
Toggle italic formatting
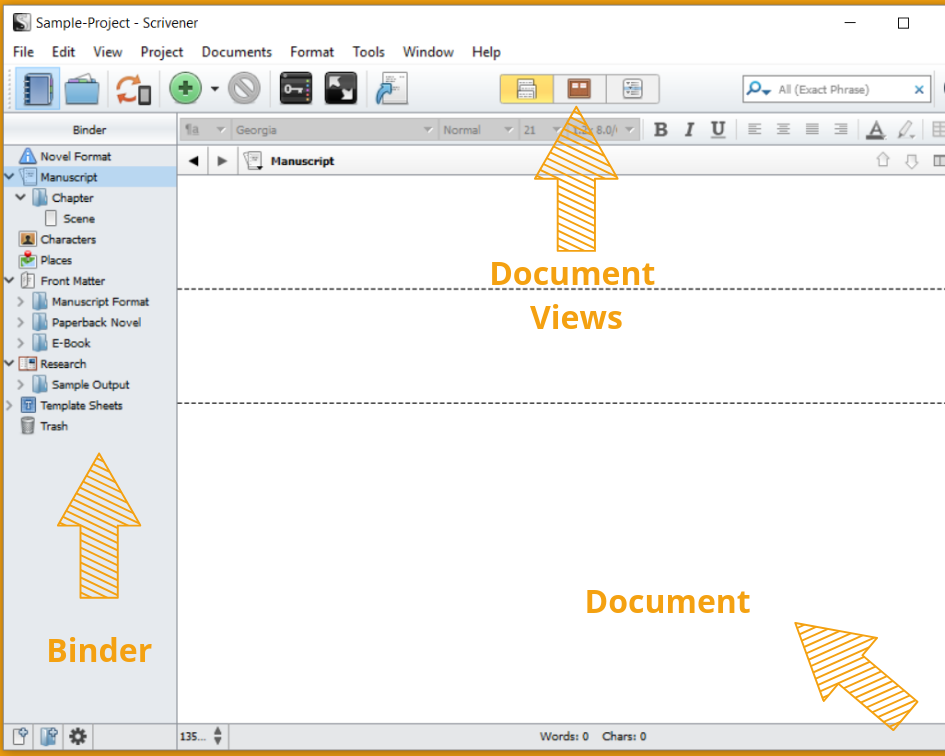[689, 130]
